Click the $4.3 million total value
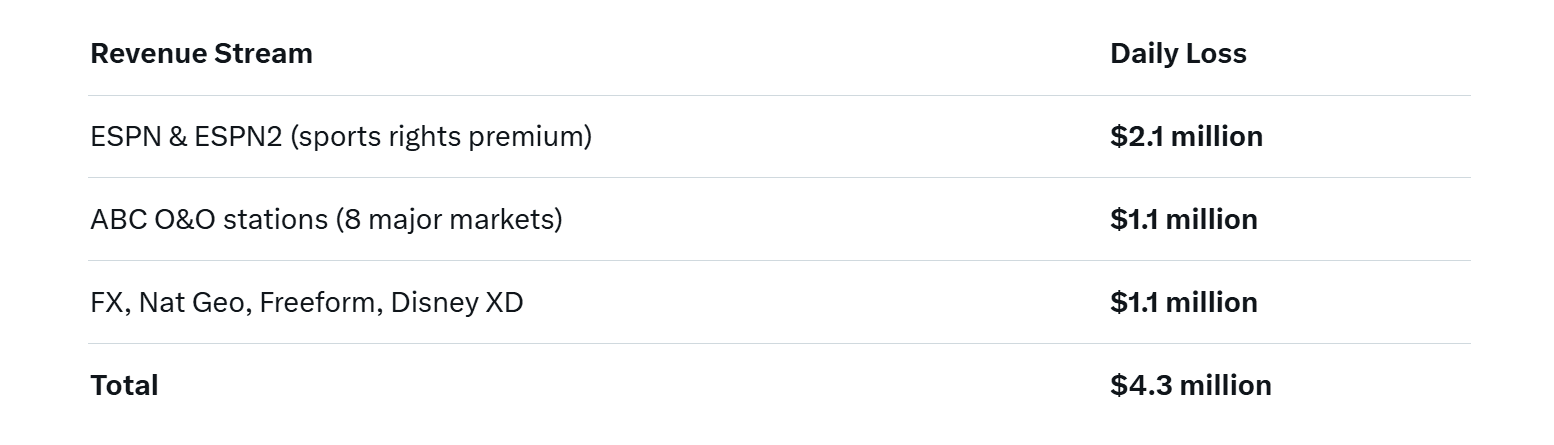The height and width of the screenshot is (445, 1554). 1190,385
